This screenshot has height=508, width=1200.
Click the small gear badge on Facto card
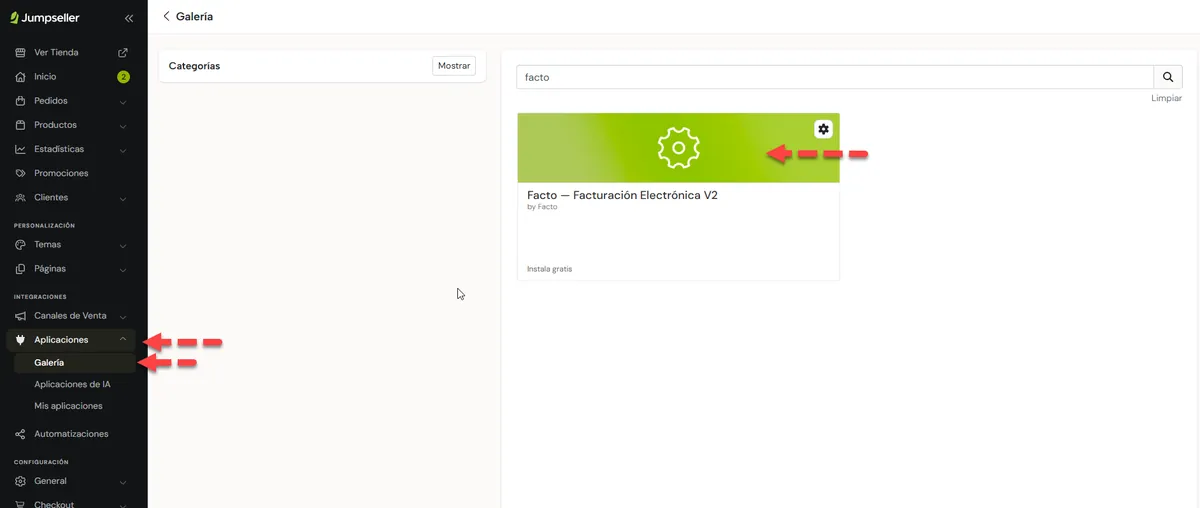823,129
